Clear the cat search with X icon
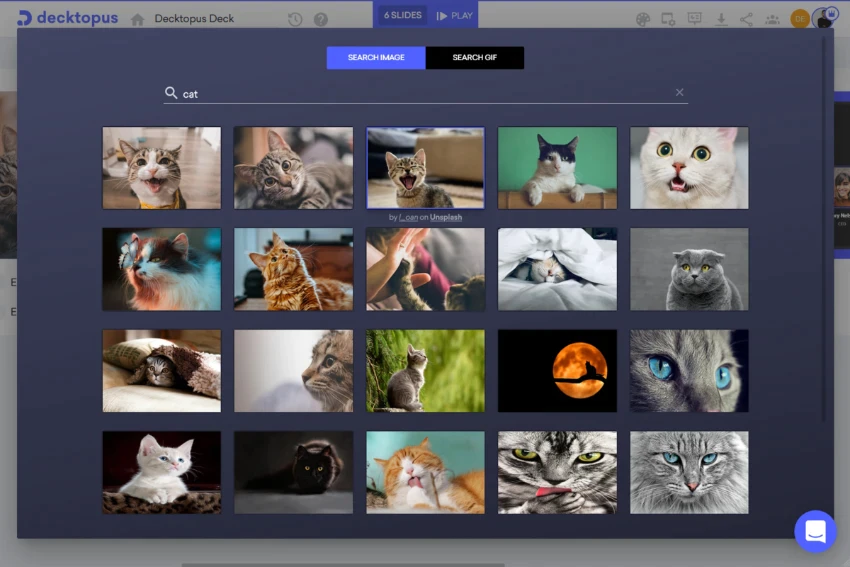This screenshot has height=567, width=850. point(679,92)
